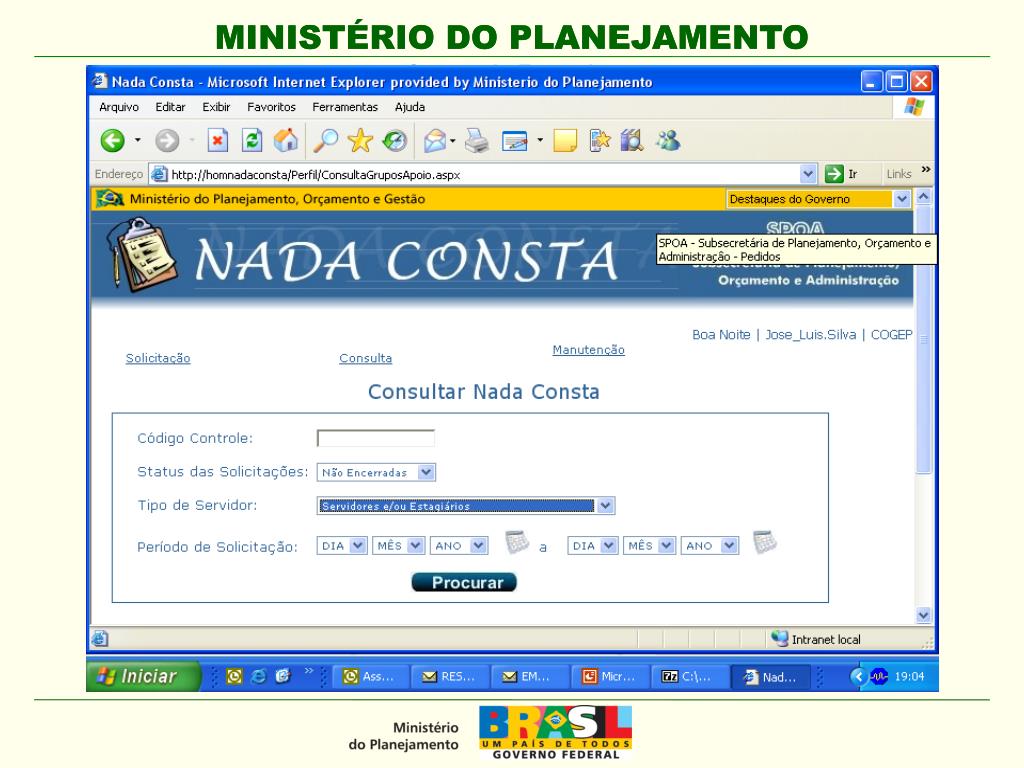Click the page scrollbar down arrow
The image size is (1024, 768).
click(x=923, y=615)
